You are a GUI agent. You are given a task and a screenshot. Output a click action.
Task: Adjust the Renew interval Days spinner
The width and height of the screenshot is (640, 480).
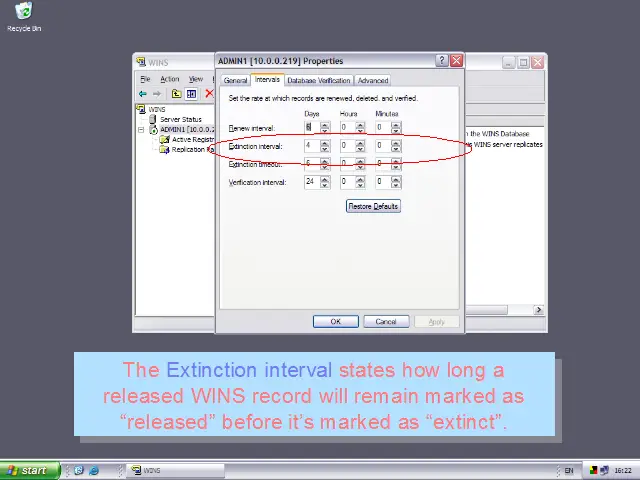point(325,127)
